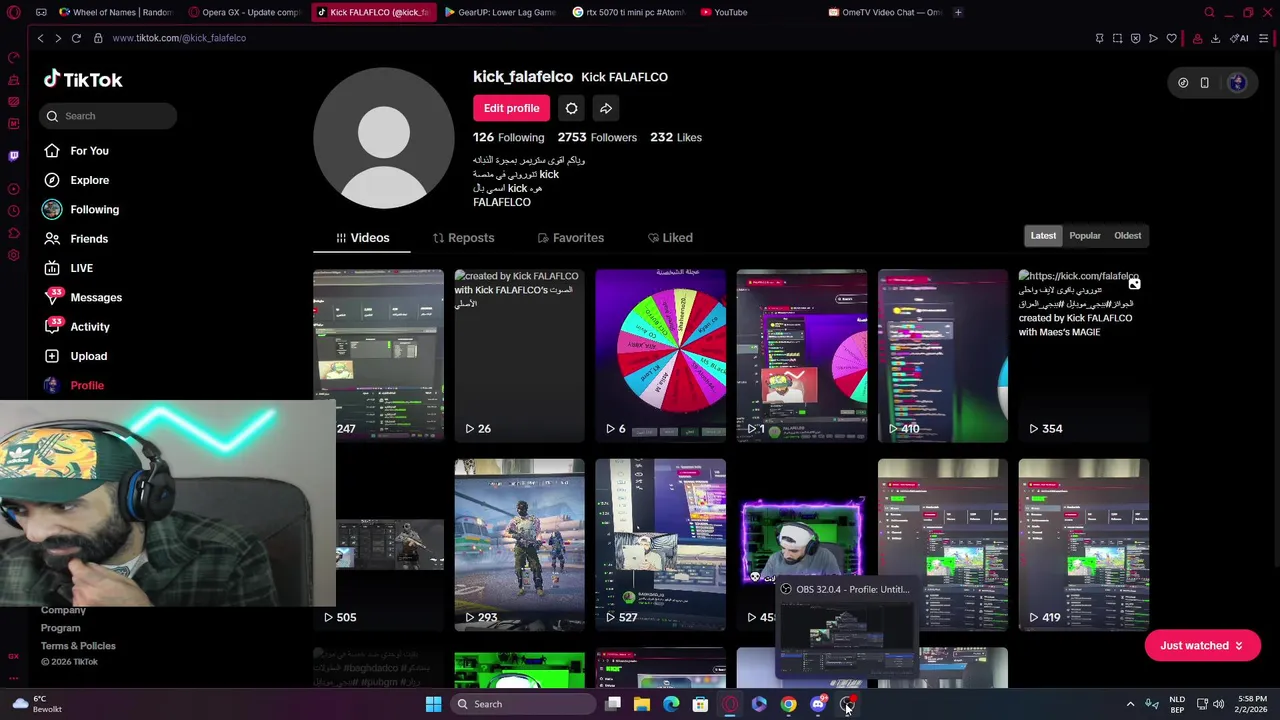Screen dimensions: 1280x720
Task: View the 2753 Followers list
Action: click(x=597, y=137)
